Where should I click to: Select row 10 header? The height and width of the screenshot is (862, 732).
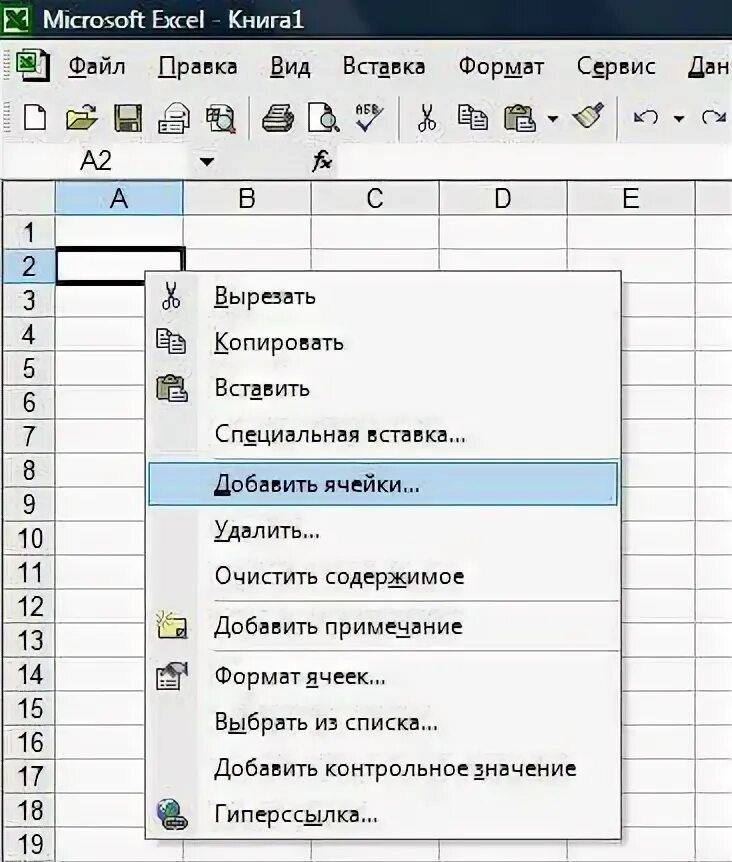pos(29,538)
